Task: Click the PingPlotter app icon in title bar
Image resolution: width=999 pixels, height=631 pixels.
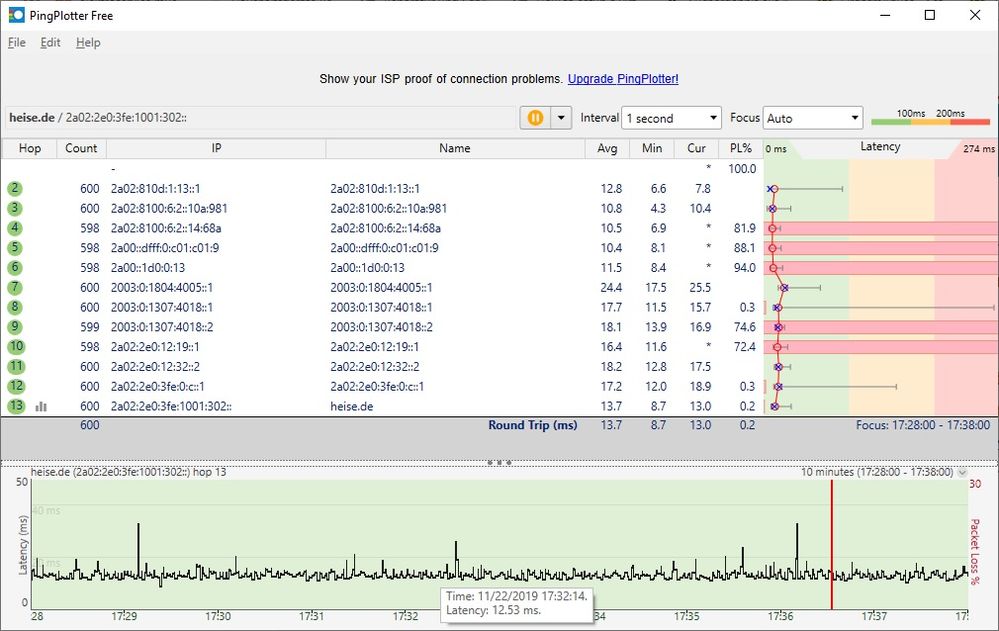Action: coord(17,15)
